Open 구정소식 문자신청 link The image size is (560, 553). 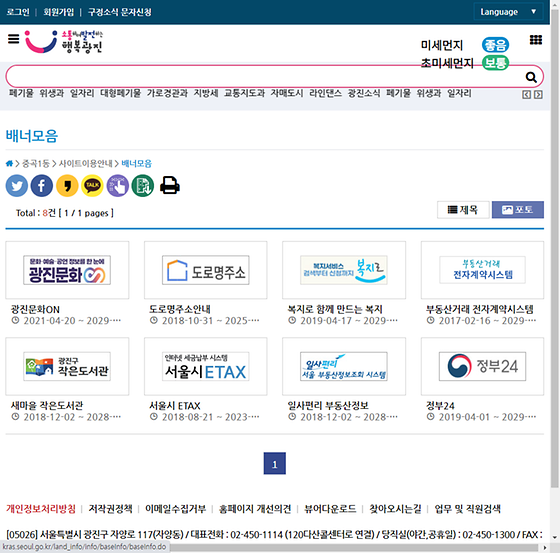(x=120, y=12)
